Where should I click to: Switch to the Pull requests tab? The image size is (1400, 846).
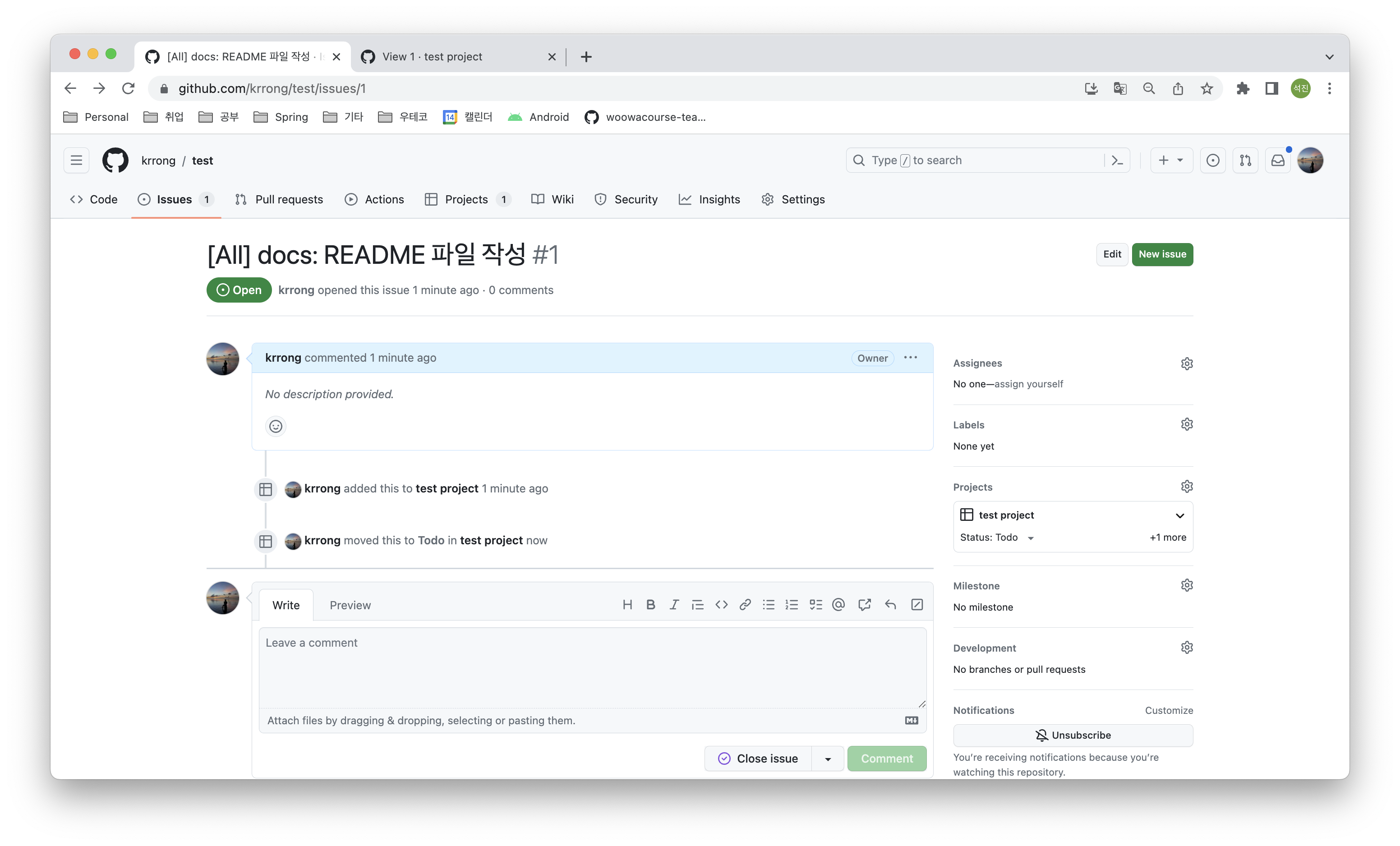[x=279, y=199]
